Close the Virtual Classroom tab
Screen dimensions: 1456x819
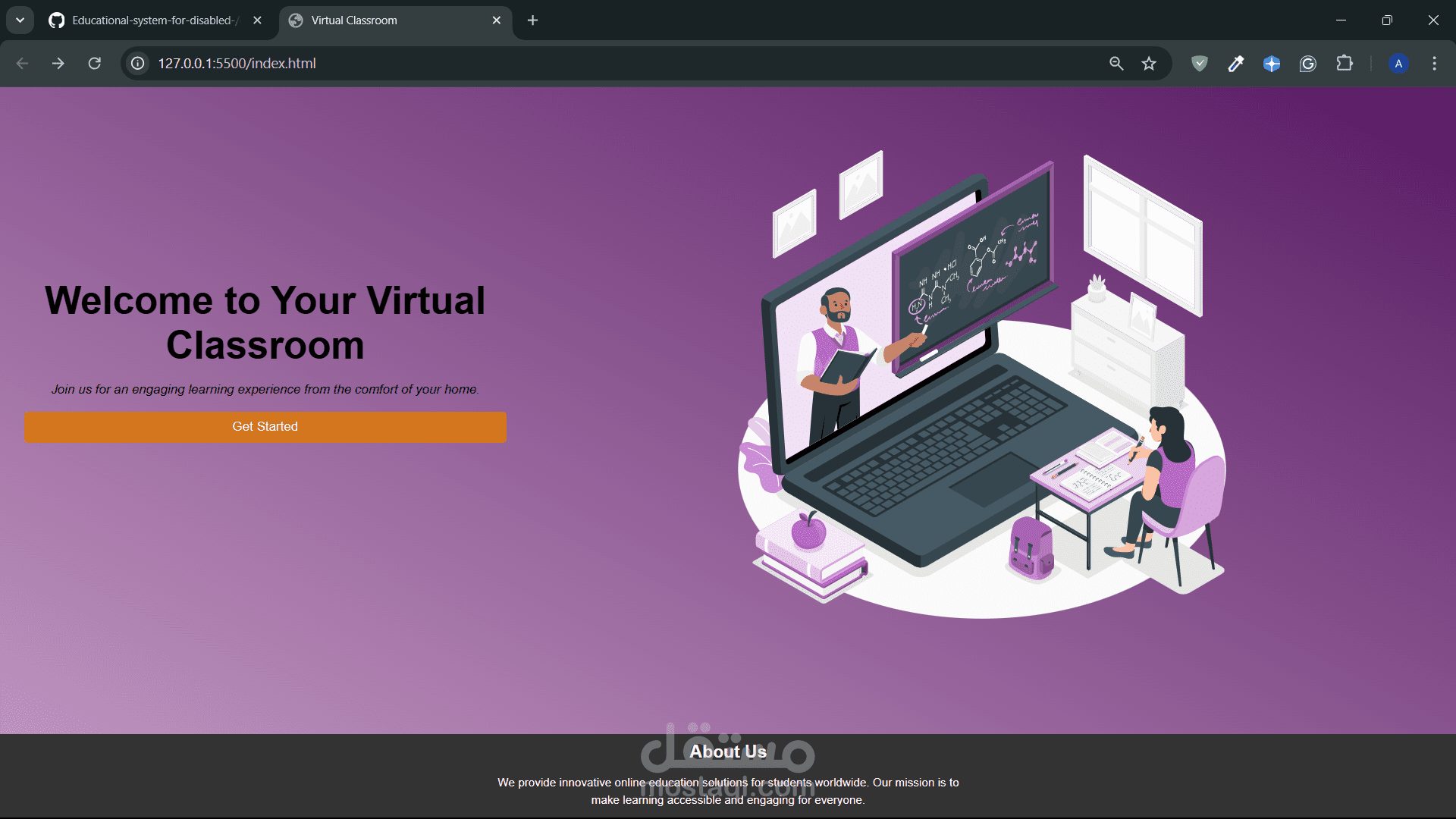pos(497,20)
